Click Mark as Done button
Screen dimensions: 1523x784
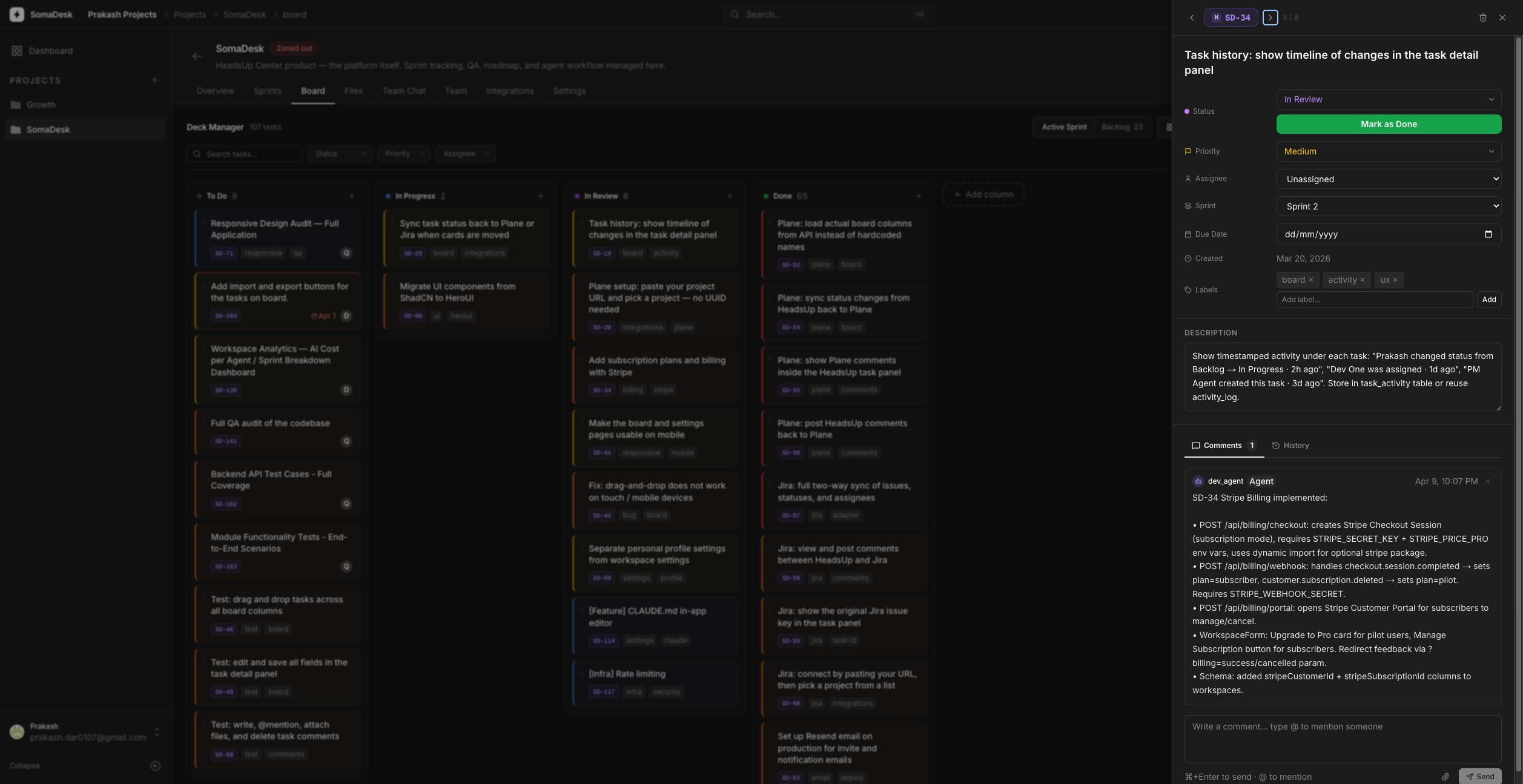tap(1389, 124)
